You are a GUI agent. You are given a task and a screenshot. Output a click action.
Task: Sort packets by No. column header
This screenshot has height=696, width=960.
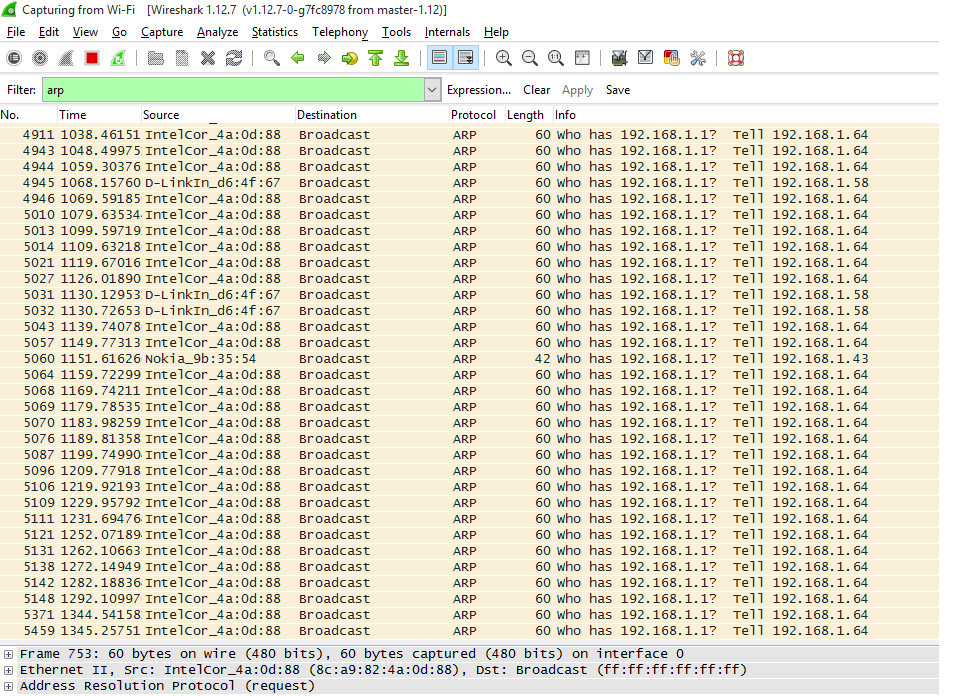28,115
